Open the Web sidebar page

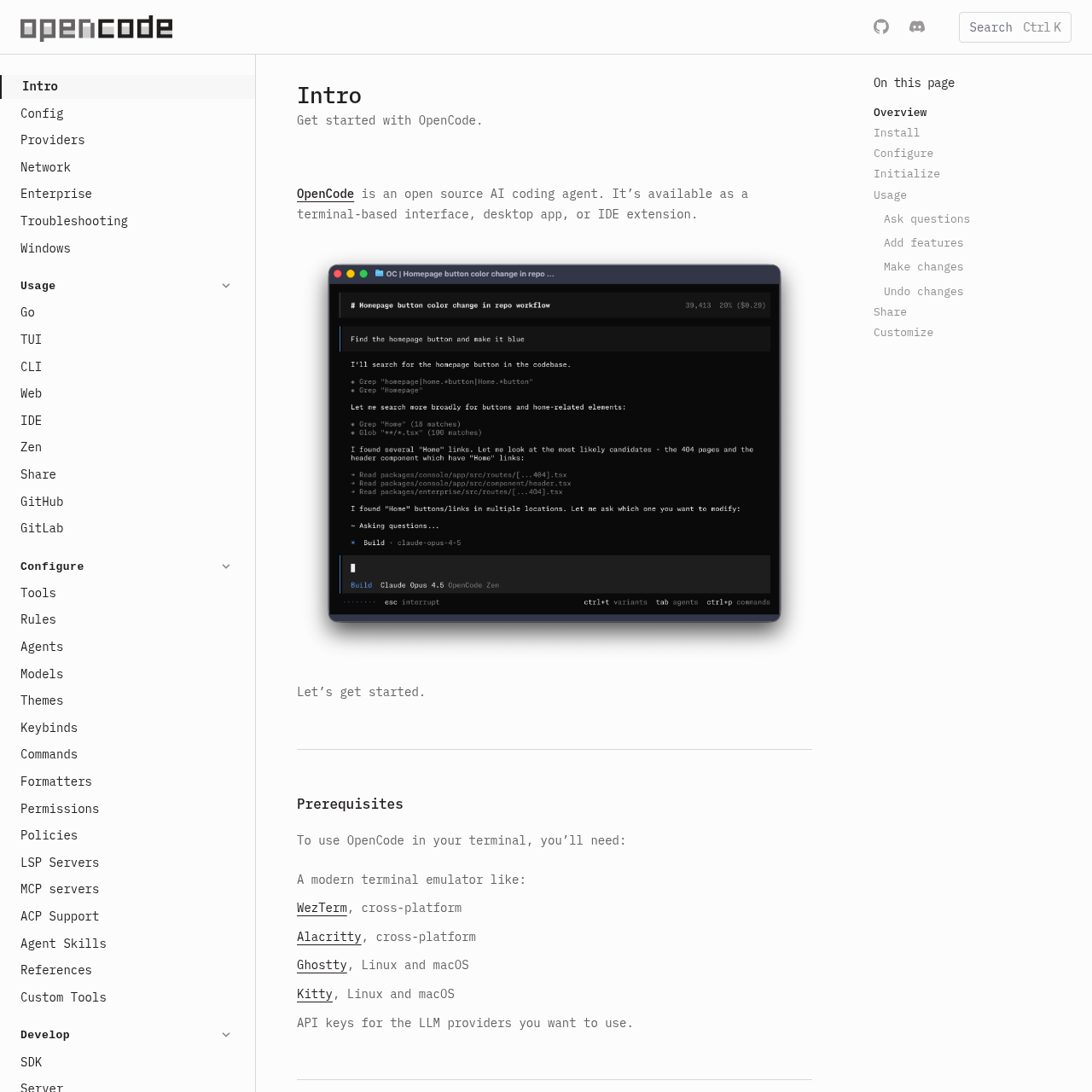[31, 393]
